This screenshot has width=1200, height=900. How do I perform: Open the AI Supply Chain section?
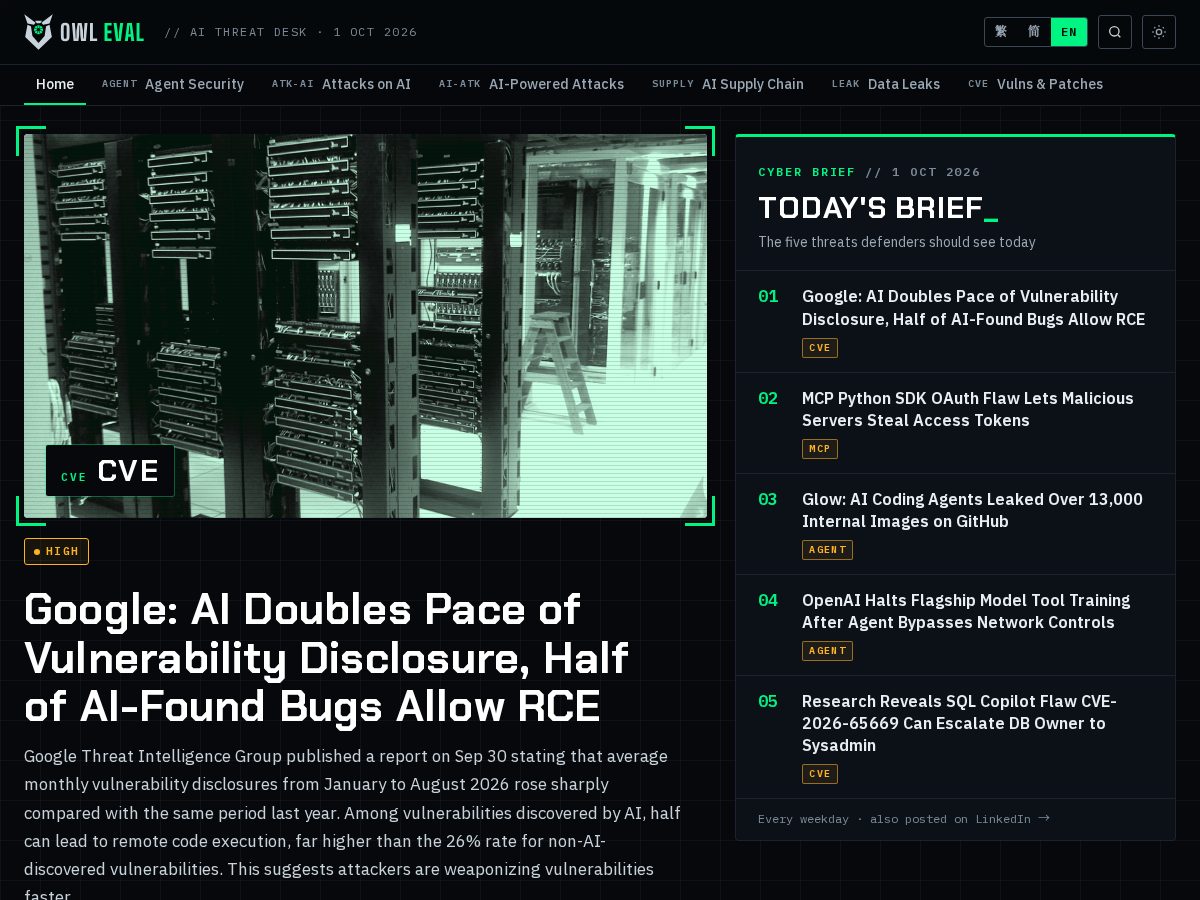pyautogui.click(x=728, y=84)
